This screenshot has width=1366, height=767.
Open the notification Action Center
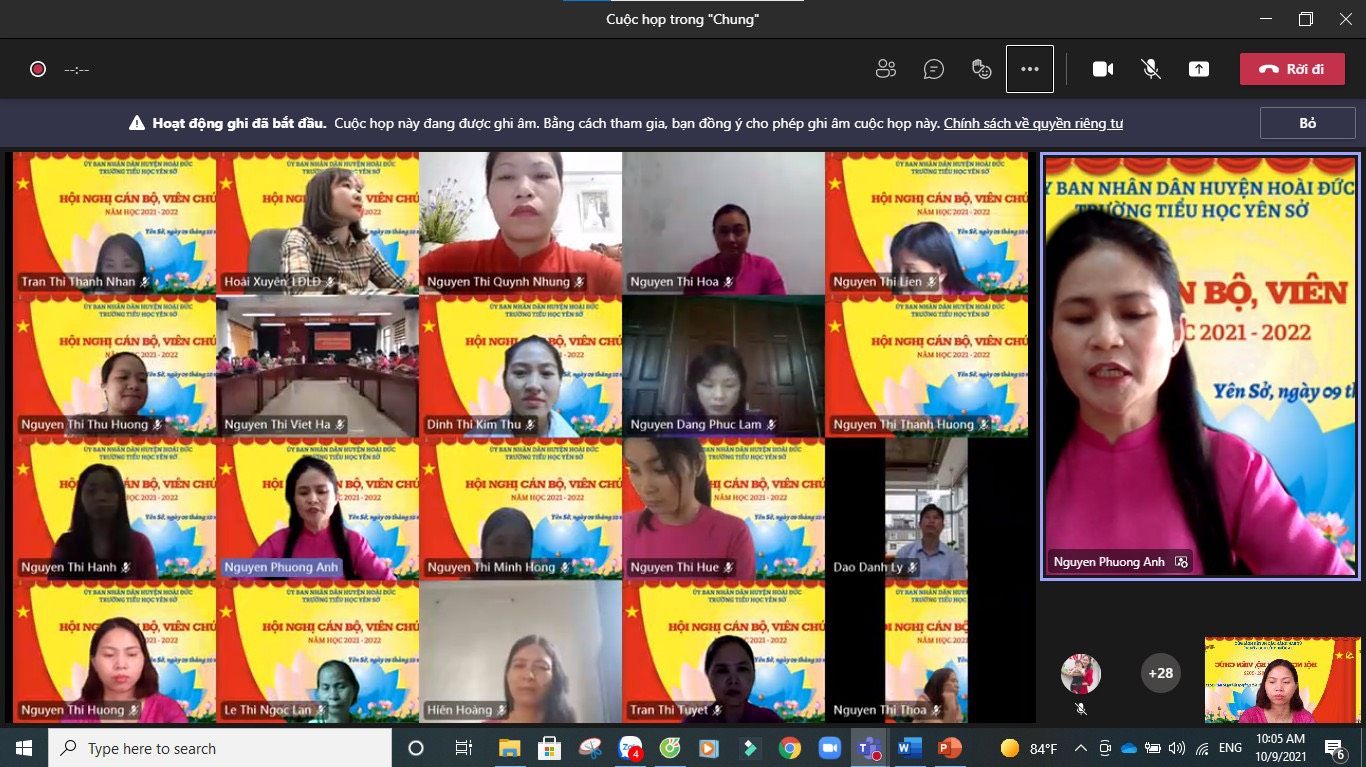(x=1335, y=748)
